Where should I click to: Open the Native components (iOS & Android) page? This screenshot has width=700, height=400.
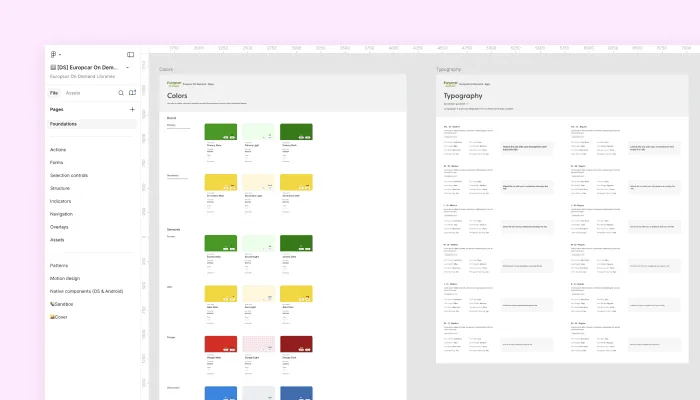click(87, 292)
